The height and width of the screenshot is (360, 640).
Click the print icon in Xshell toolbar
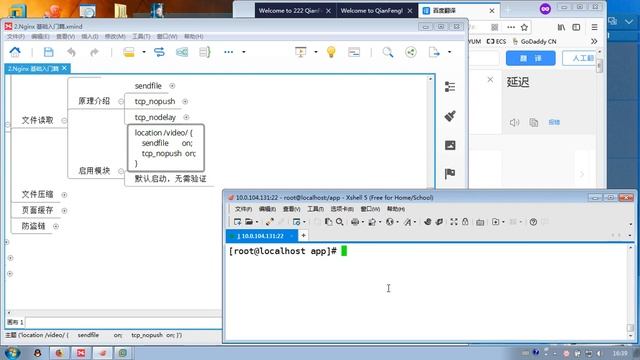355,222
